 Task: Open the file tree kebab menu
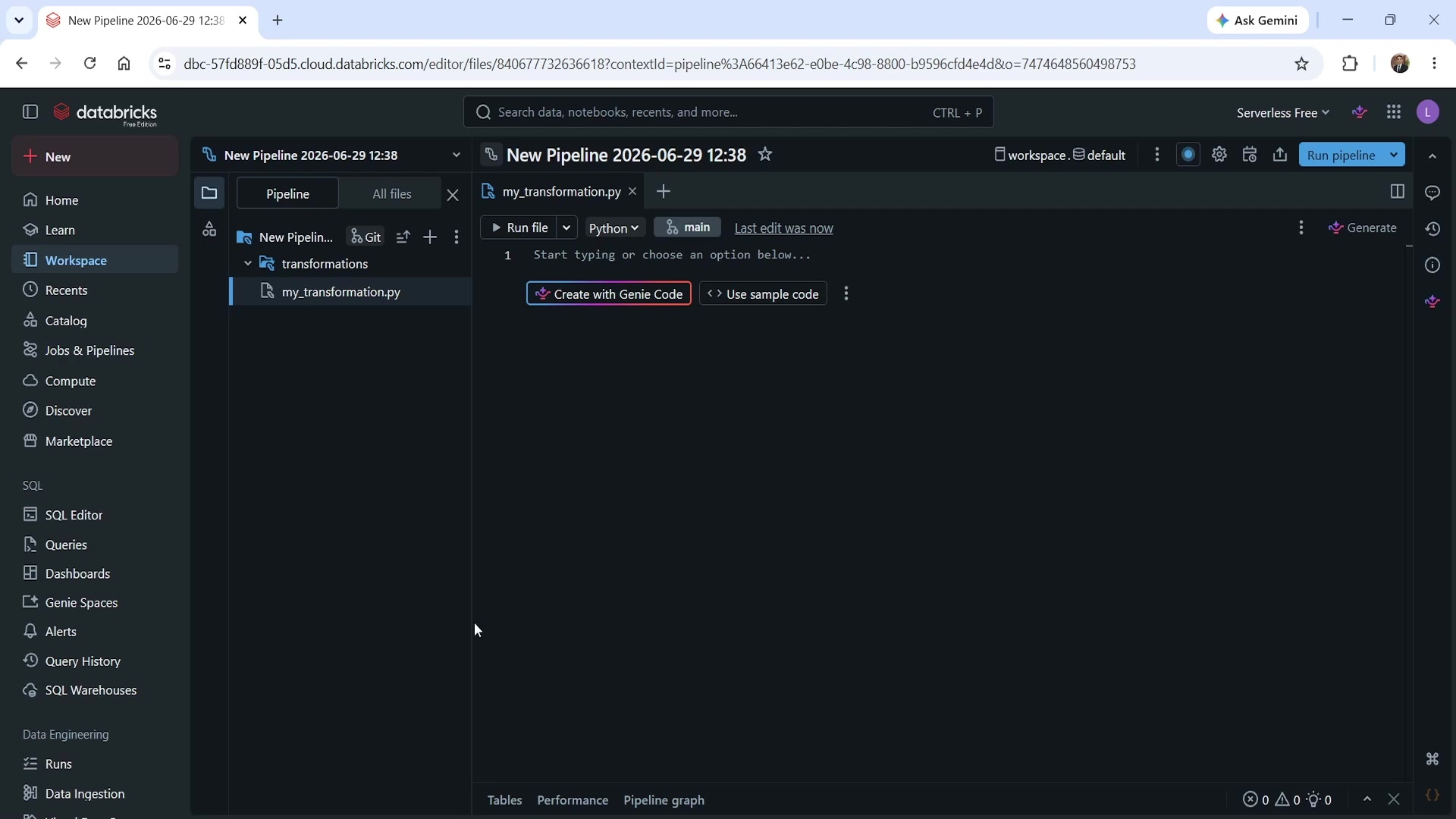click(x=457, y=237)
